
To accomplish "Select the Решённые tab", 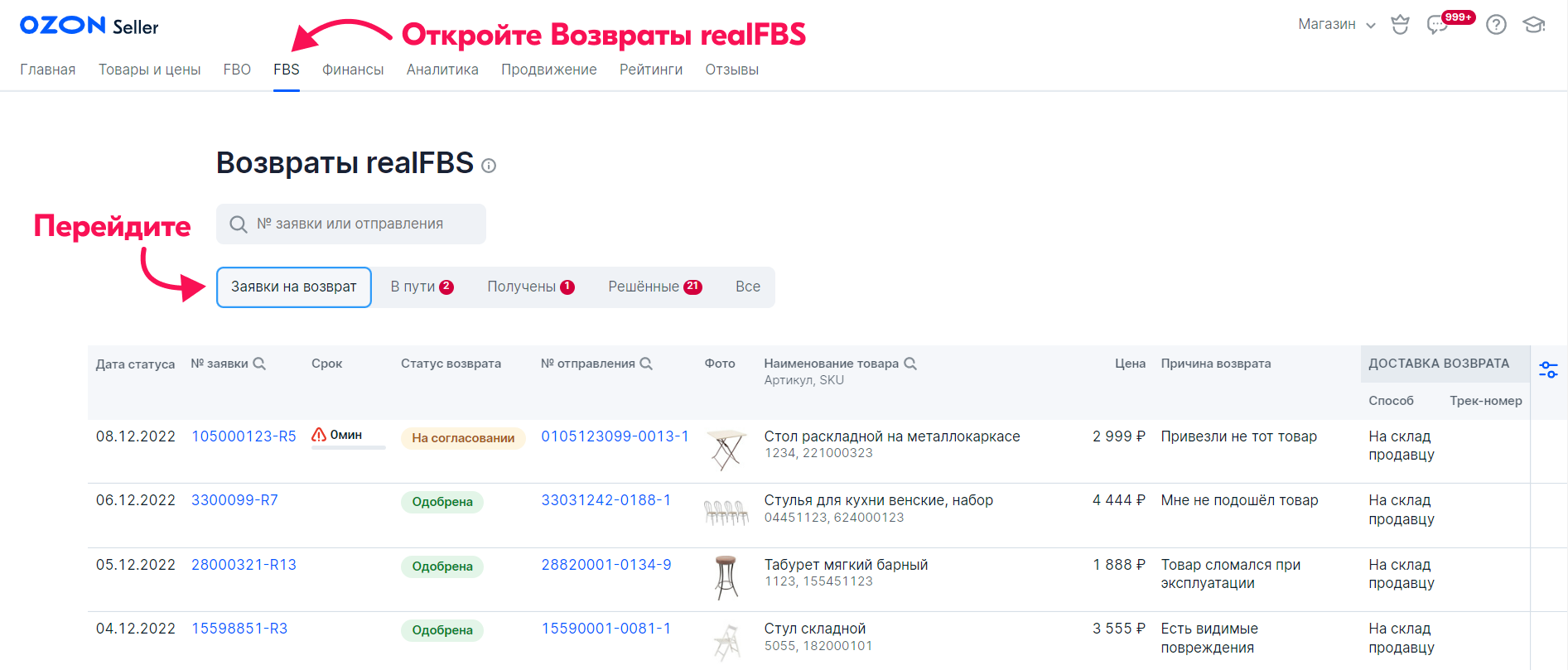I will [x=654, y=287].
